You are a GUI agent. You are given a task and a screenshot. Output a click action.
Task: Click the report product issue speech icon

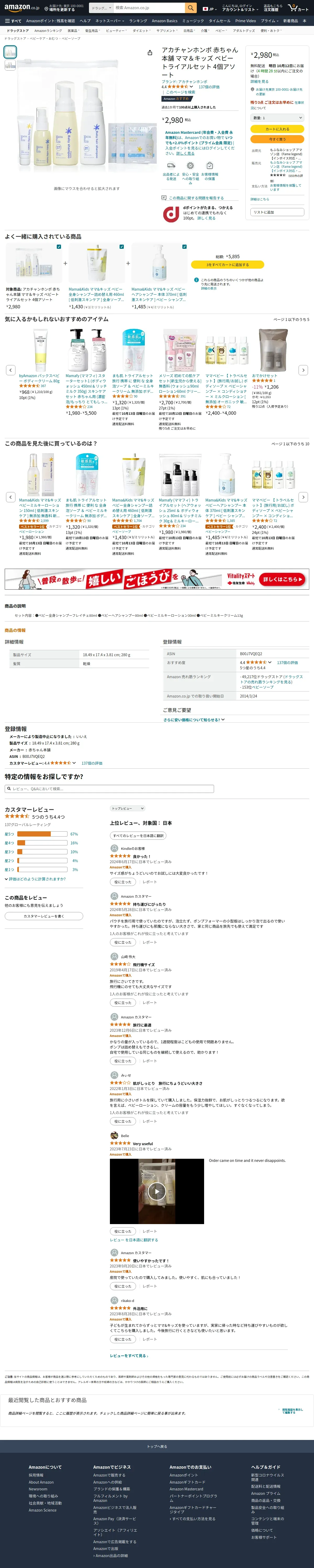coord(164,198)
